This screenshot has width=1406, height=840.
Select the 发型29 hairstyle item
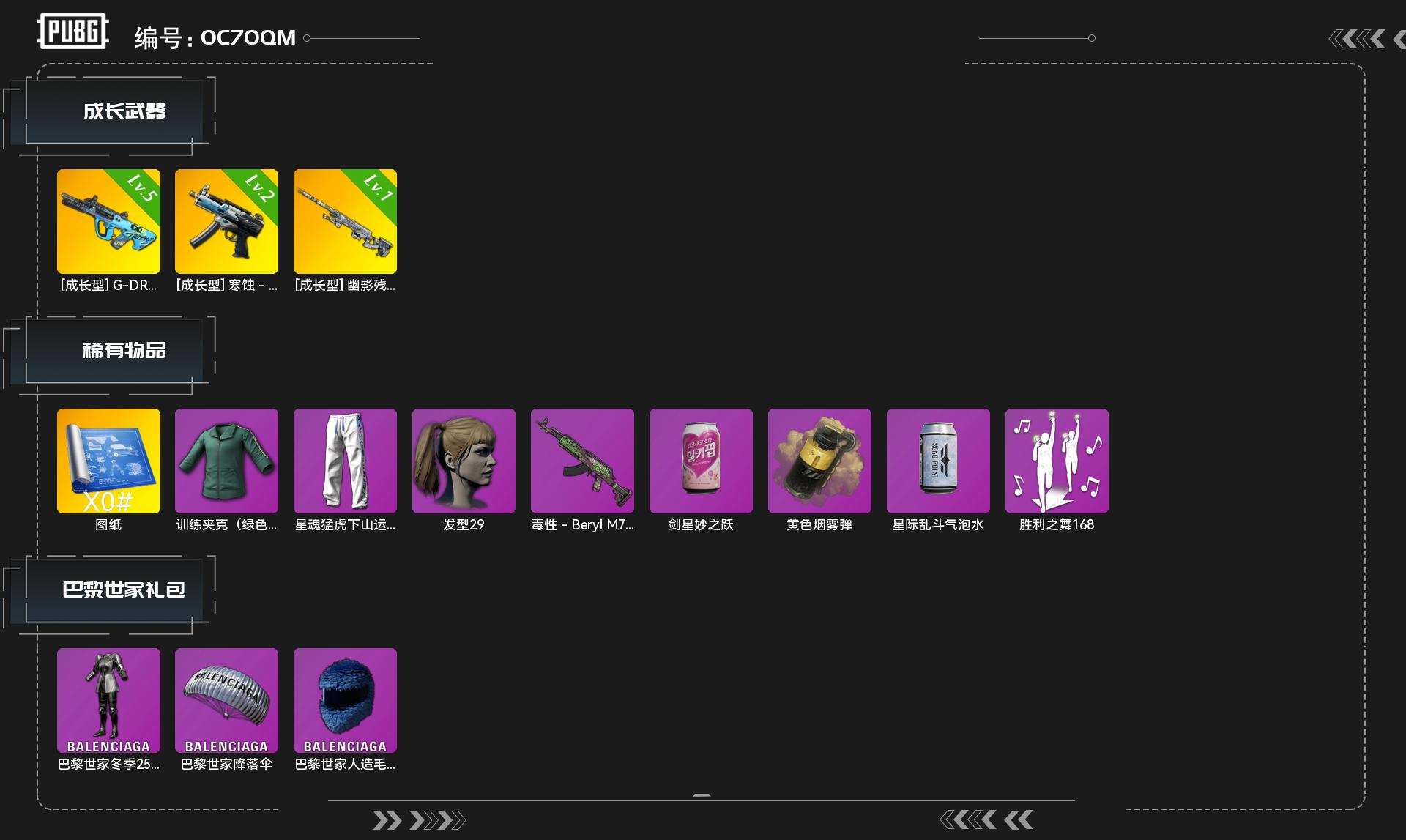[x=464, y=461]
